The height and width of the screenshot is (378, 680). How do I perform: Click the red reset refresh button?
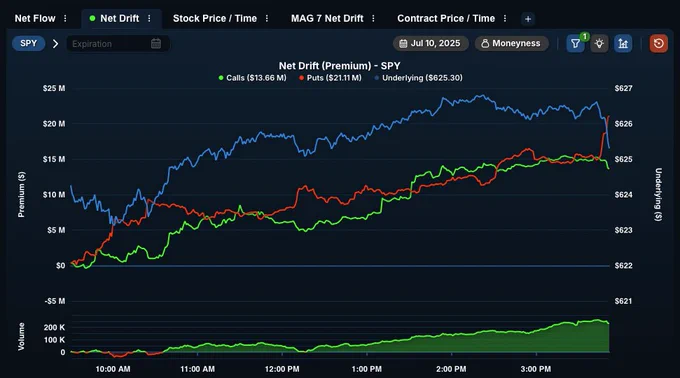pyautogui.click(x=658, y=44)
